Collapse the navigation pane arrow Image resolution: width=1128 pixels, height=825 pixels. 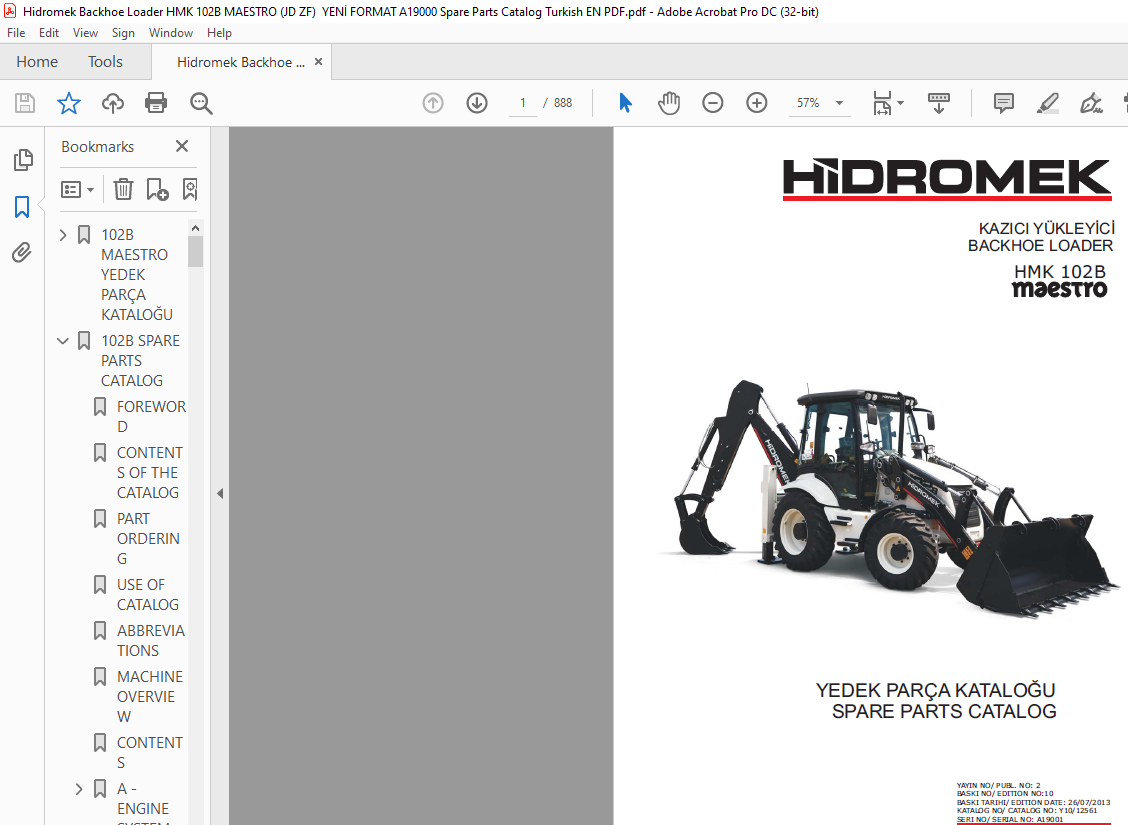click(220, 493)
